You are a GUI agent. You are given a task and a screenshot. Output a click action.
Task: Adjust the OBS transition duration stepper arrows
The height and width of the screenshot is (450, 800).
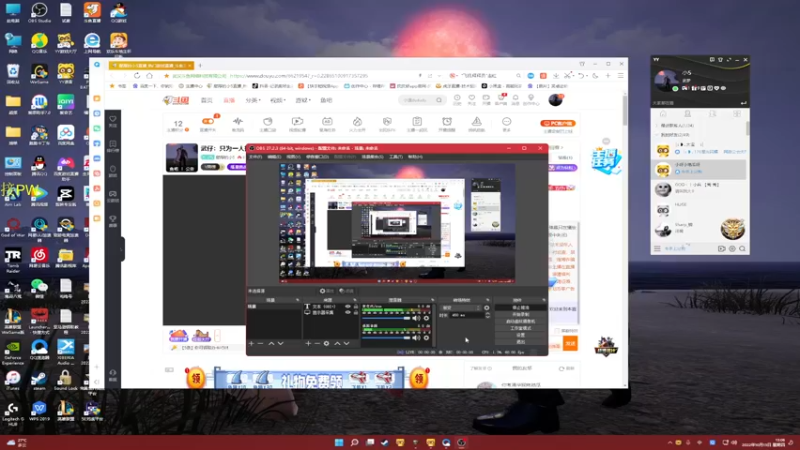pos(487,315)
